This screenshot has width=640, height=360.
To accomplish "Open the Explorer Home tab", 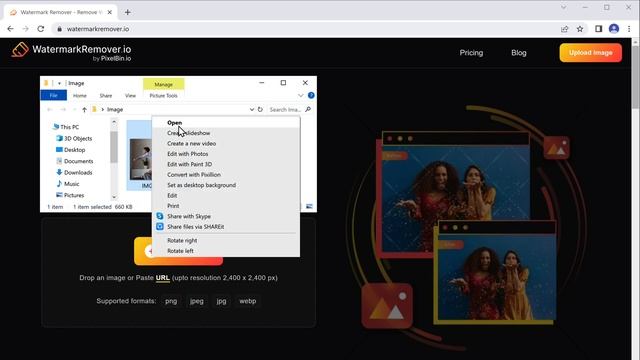I will coord(80,96).
